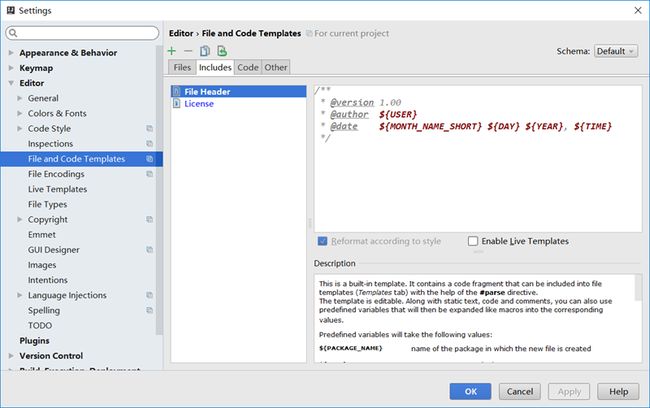Switch to the Code tab
This screenshot has height=408, width=650.
coord(248,67)
